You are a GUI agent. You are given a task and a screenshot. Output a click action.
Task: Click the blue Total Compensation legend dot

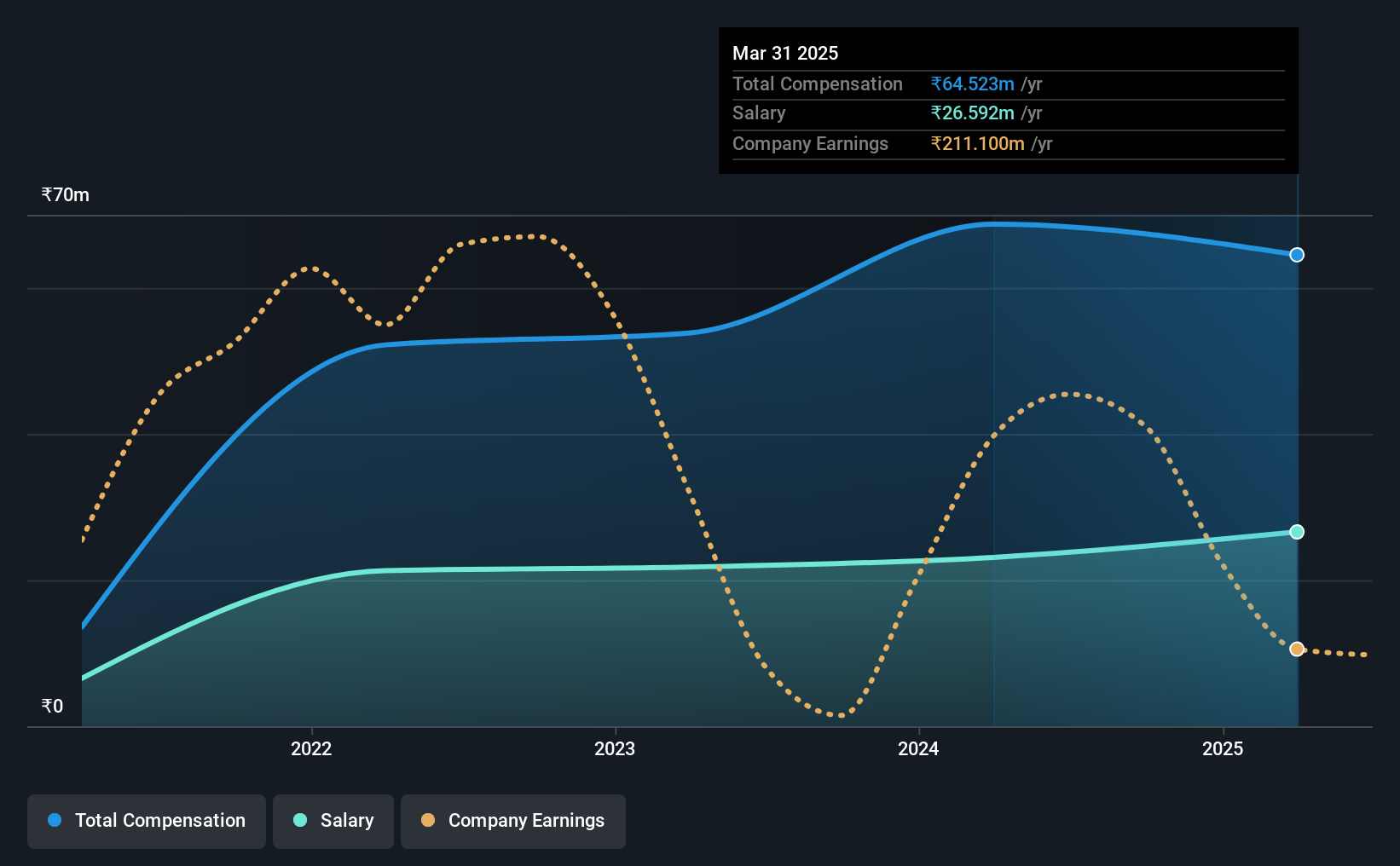click(55, 820)
